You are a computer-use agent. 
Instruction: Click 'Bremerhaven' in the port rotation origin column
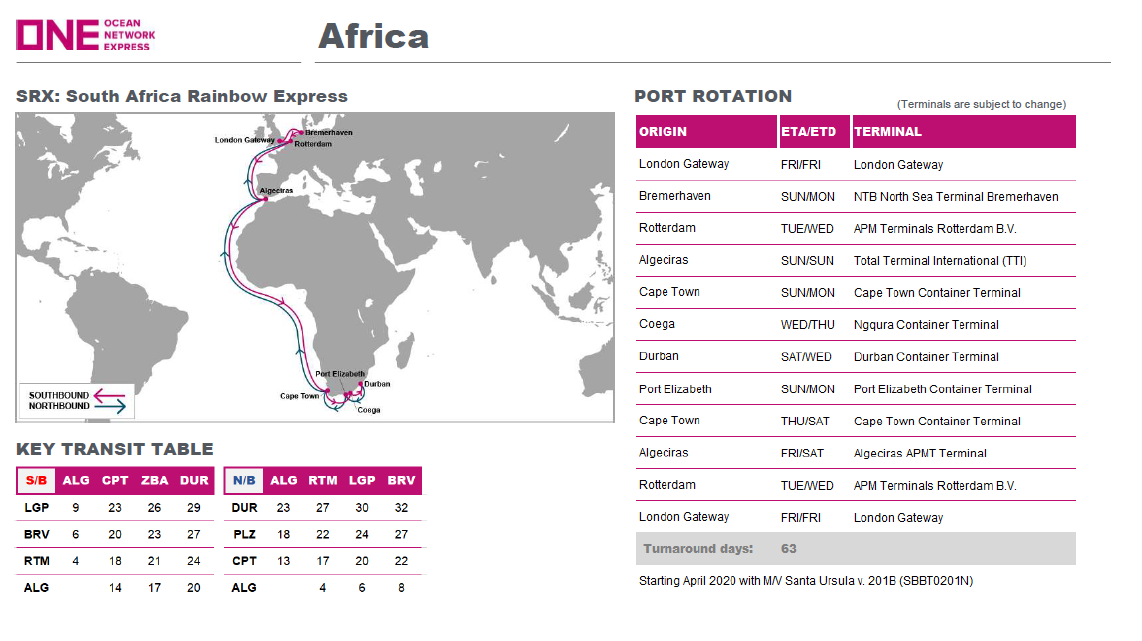[674, 196]
